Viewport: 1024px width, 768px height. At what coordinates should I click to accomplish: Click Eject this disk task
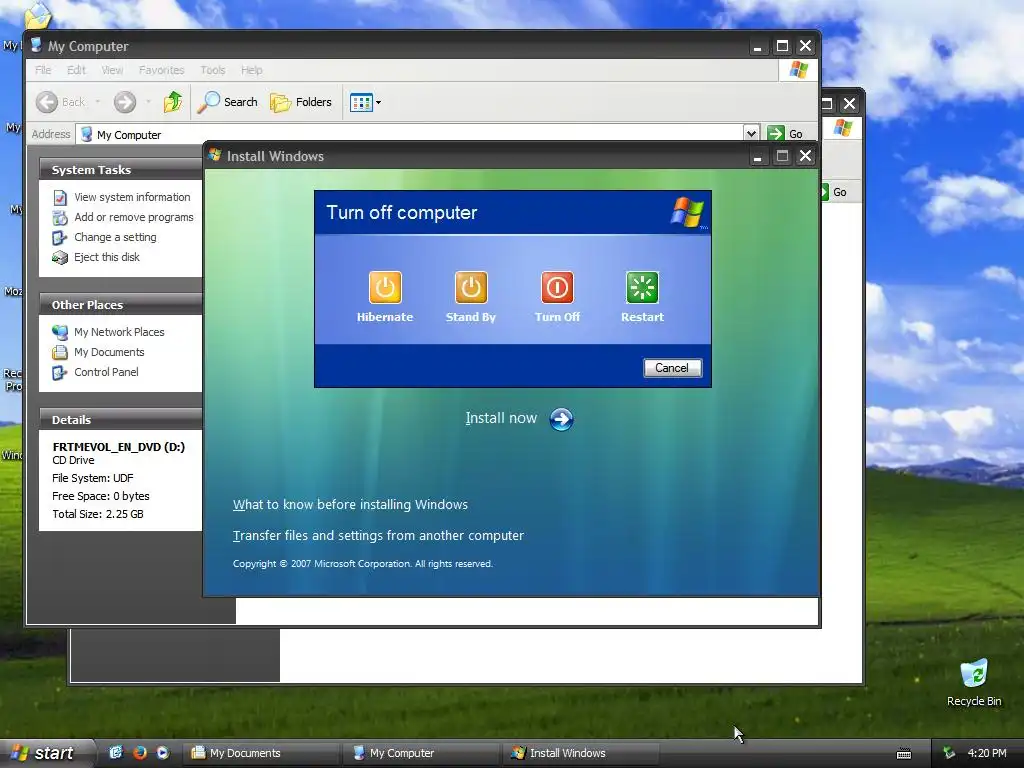click(x=106, y=257)
